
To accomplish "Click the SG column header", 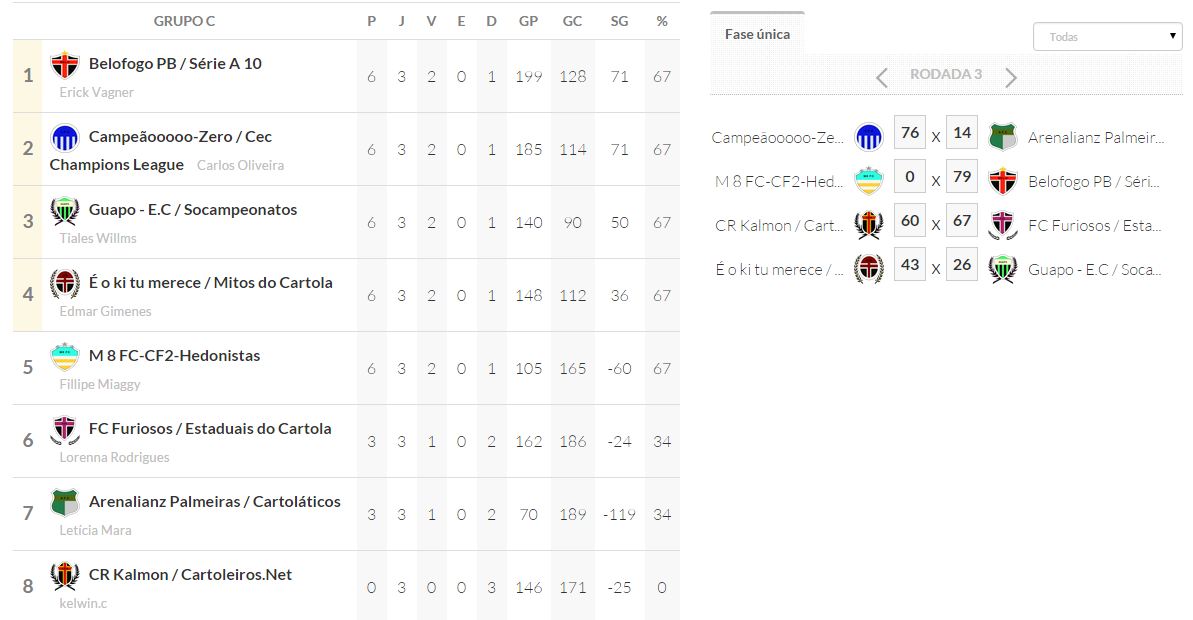I will pyautogui.click(x=619, y=21).
